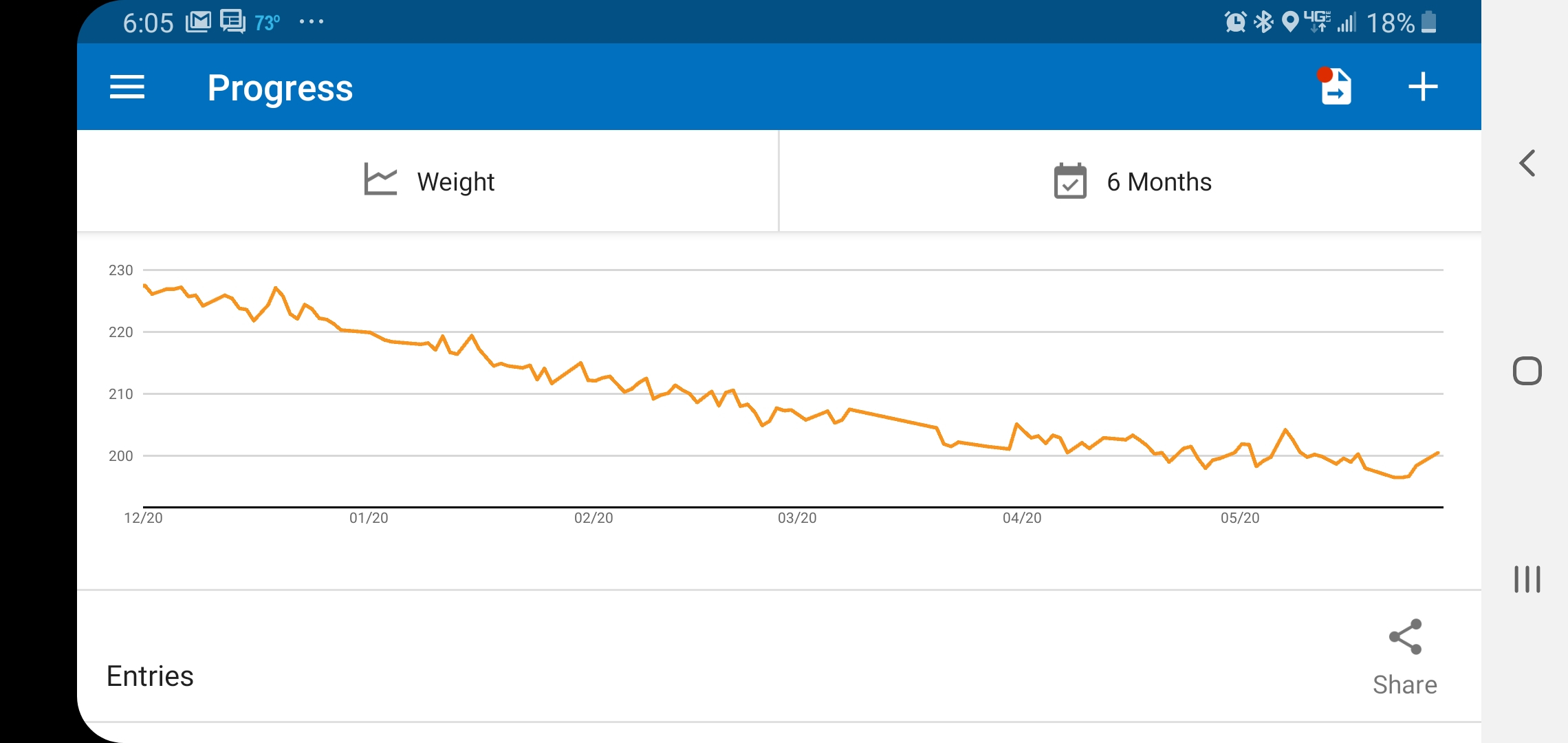Tap the line chart icon beside Weight
1568x743 pixels.
click(x=380, y=180)
